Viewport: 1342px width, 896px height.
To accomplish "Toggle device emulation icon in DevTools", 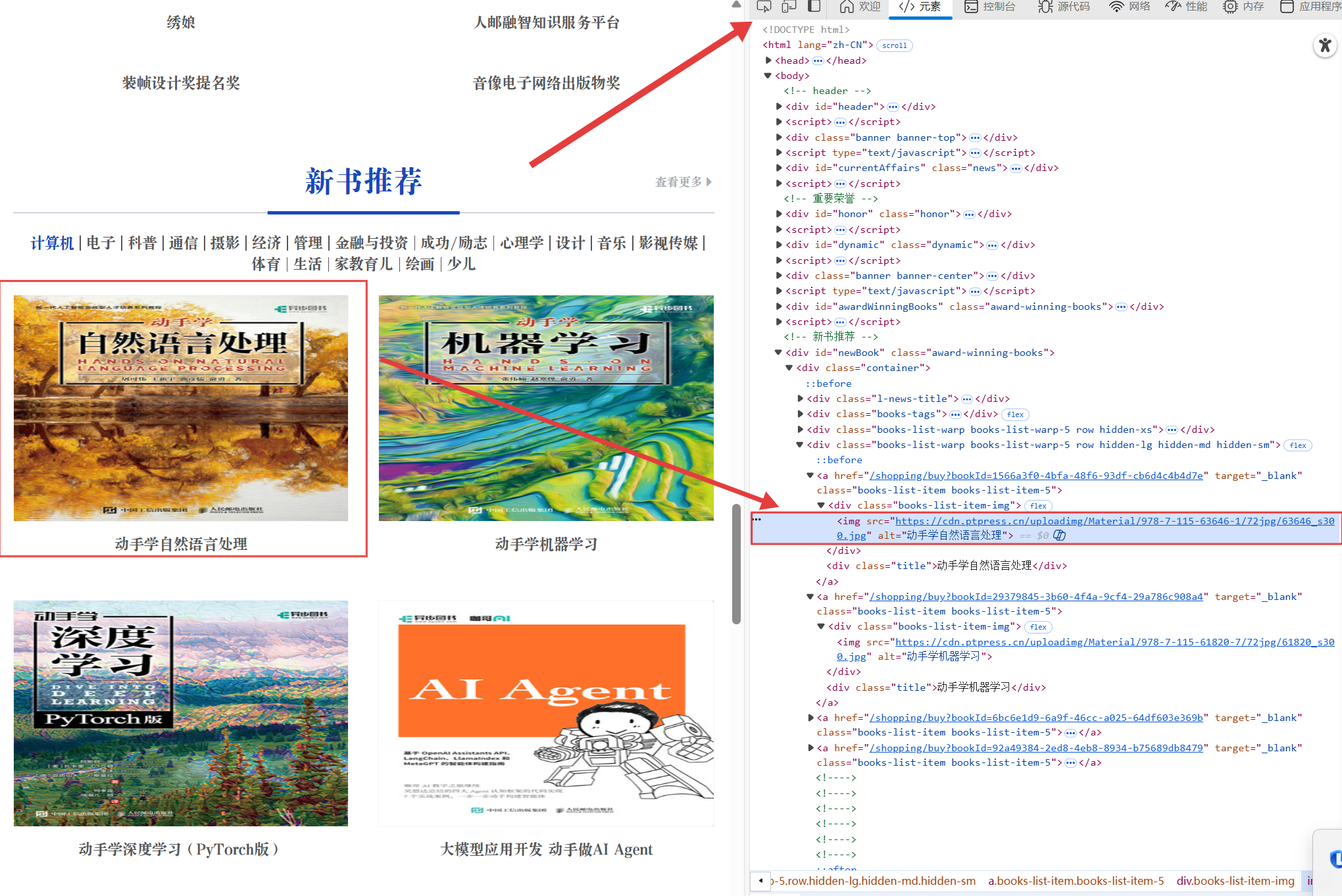I will (789, 7).
